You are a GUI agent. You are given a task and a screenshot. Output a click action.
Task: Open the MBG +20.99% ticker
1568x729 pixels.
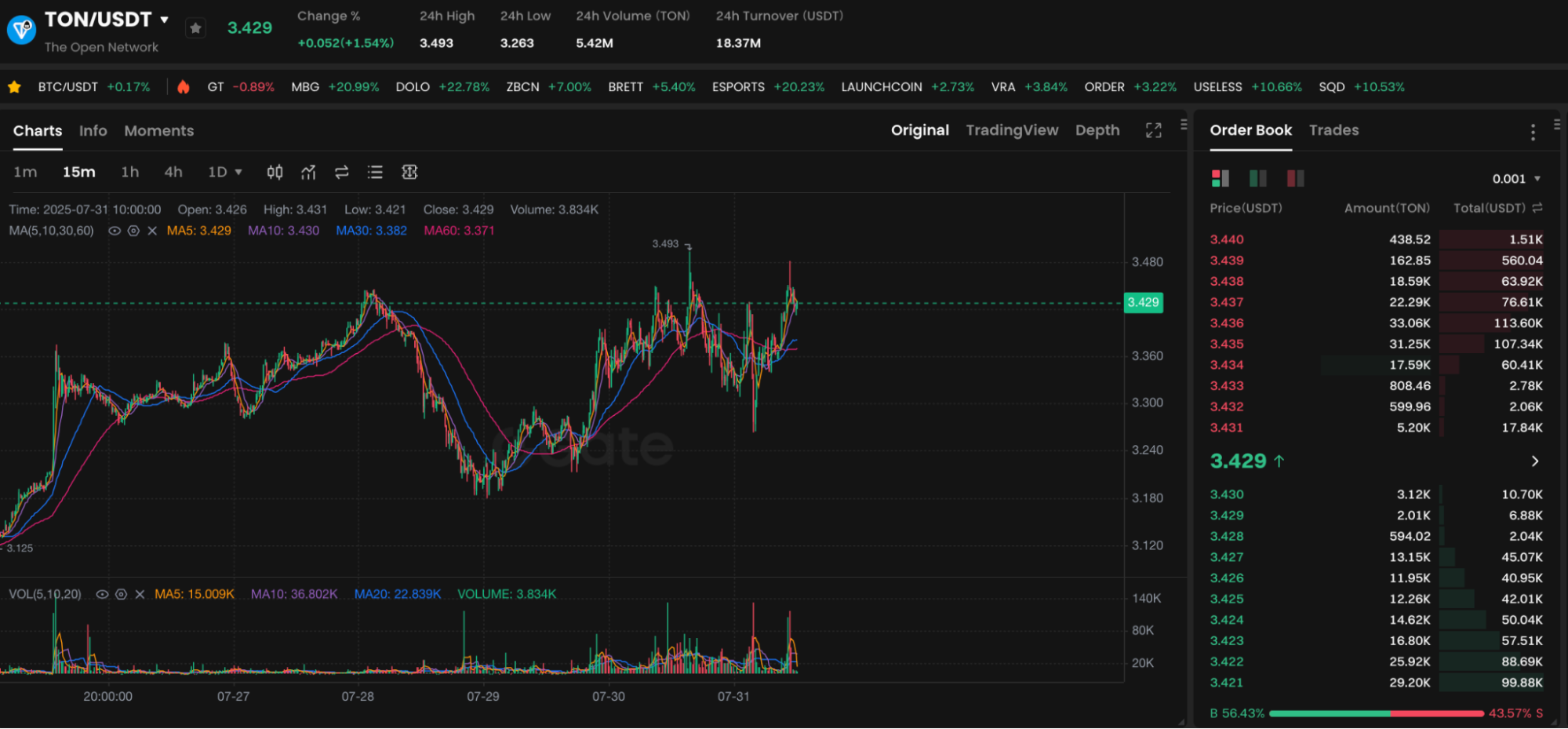(x=335, y=87)
